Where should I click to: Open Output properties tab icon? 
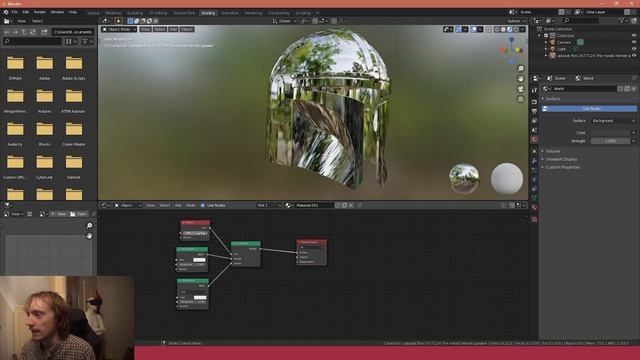coord(534,111)
